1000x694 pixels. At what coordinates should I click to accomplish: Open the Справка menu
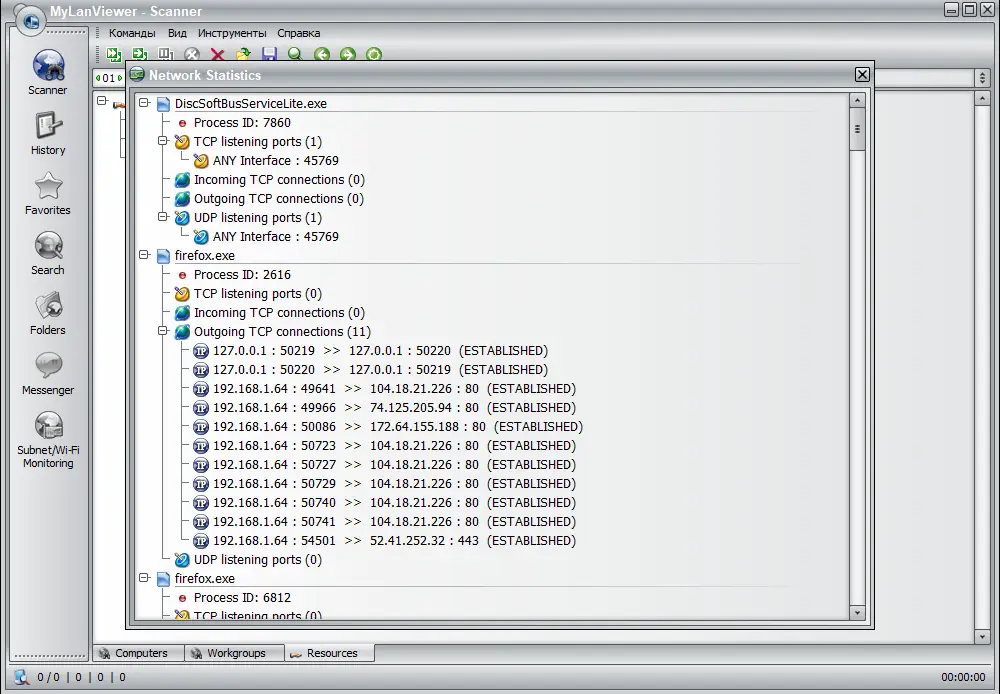[x=298, y=33]
